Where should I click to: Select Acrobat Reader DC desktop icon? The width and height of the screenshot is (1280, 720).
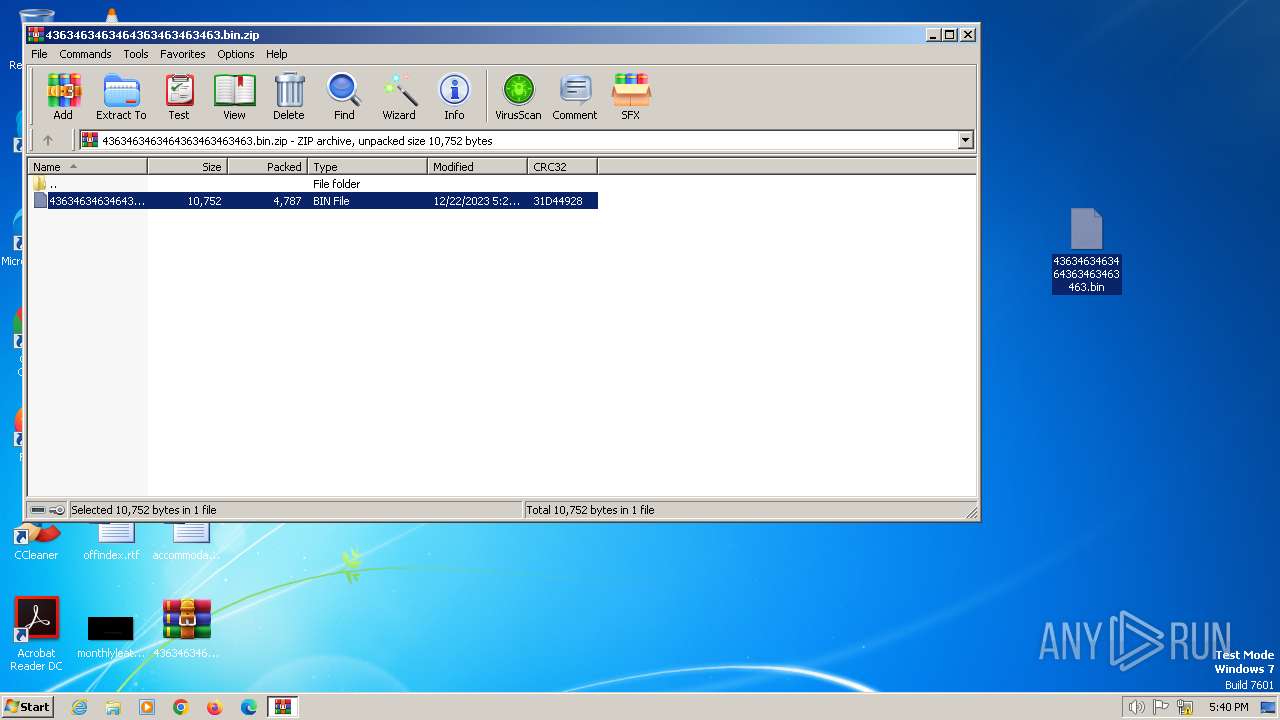36,634
